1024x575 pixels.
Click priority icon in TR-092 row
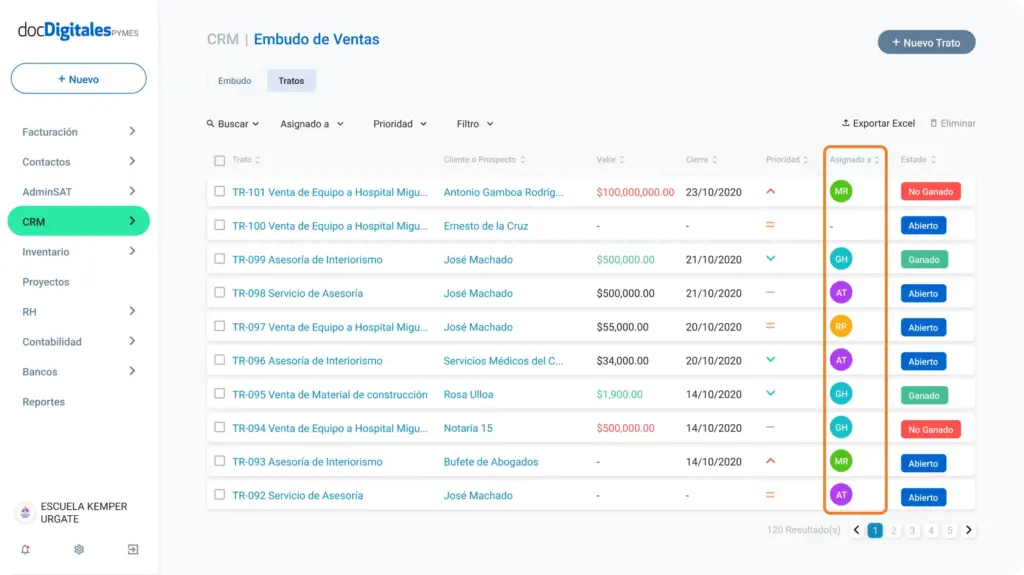coord(771,495)
